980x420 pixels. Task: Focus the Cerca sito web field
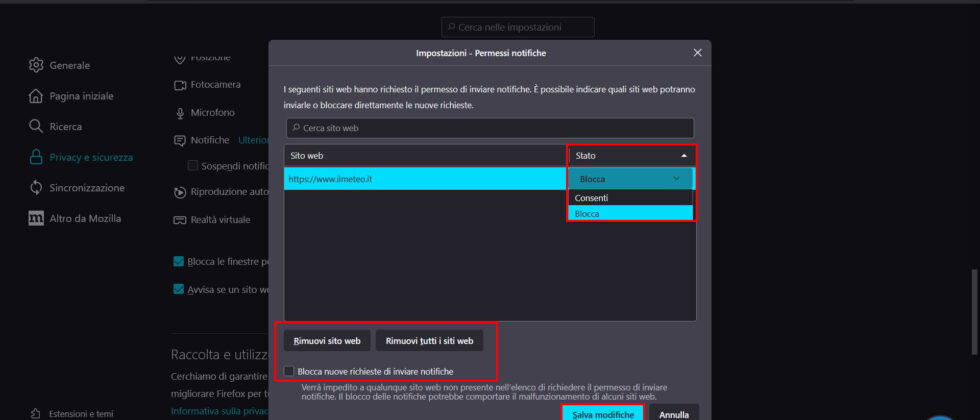[490, 128]
